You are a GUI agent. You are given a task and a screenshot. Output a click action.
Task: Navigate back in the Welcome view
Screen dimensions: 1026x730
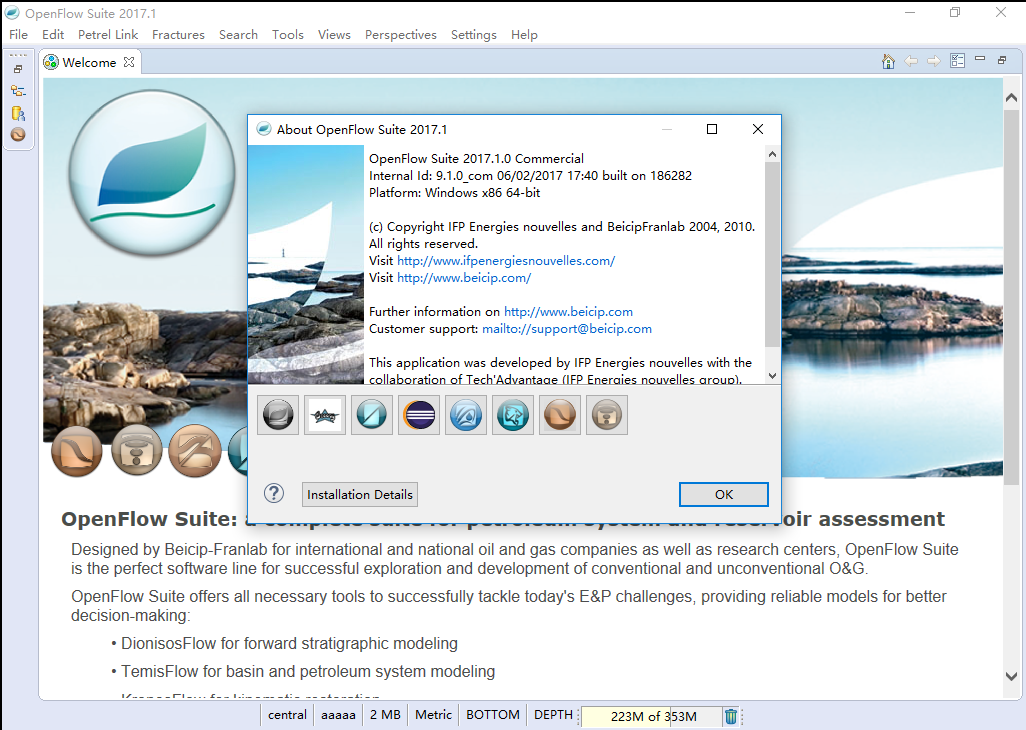click(x=911, y=61)
